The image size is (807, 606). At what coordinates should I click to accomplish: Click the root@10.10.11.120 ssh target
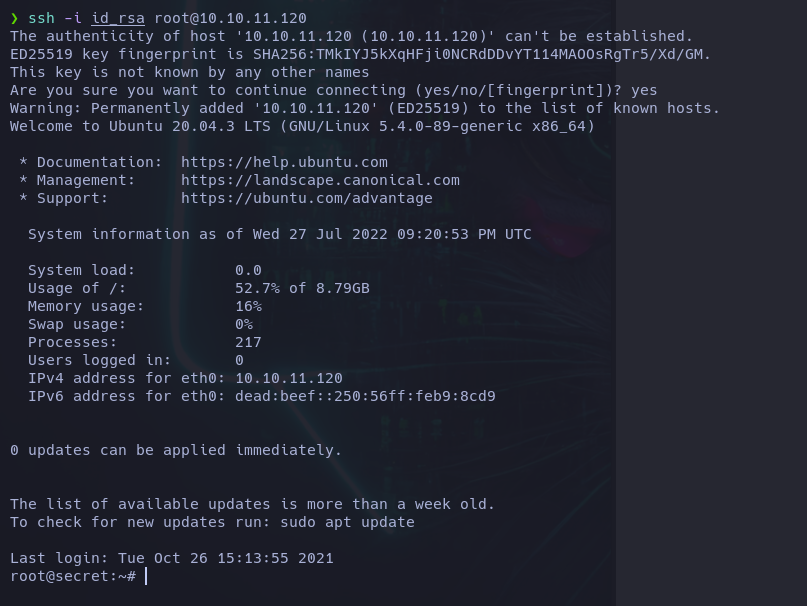coord(230,18)
